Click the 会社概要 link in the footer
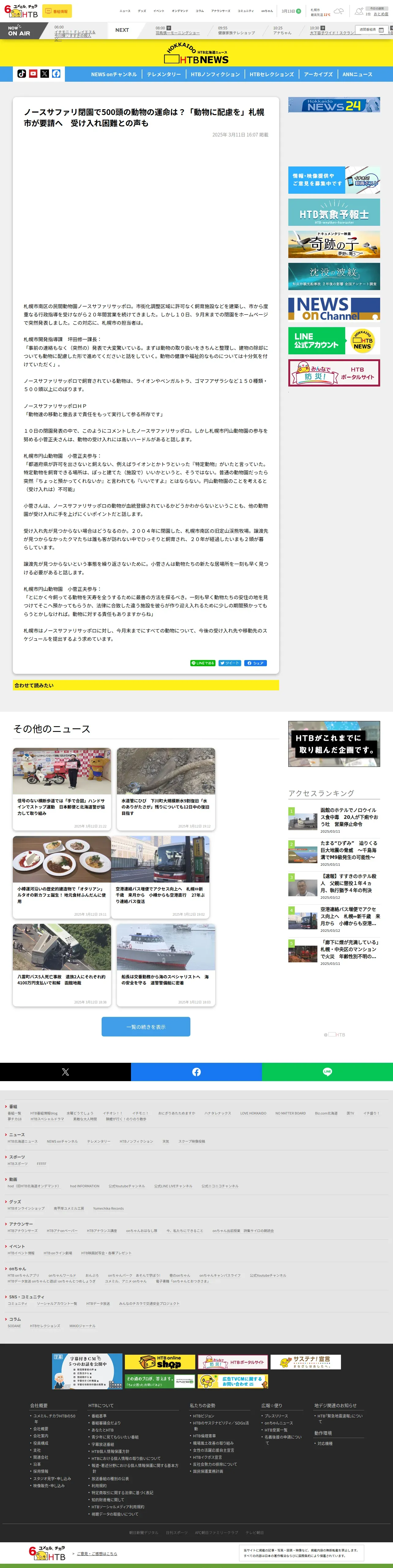This screenshot has height=1568, width=393. [41, 1428]
